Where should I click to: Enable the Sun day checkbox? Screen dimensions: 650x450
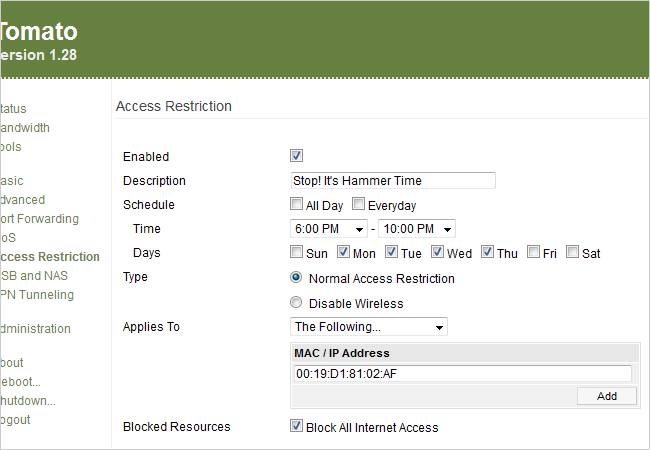coord(296,253)
